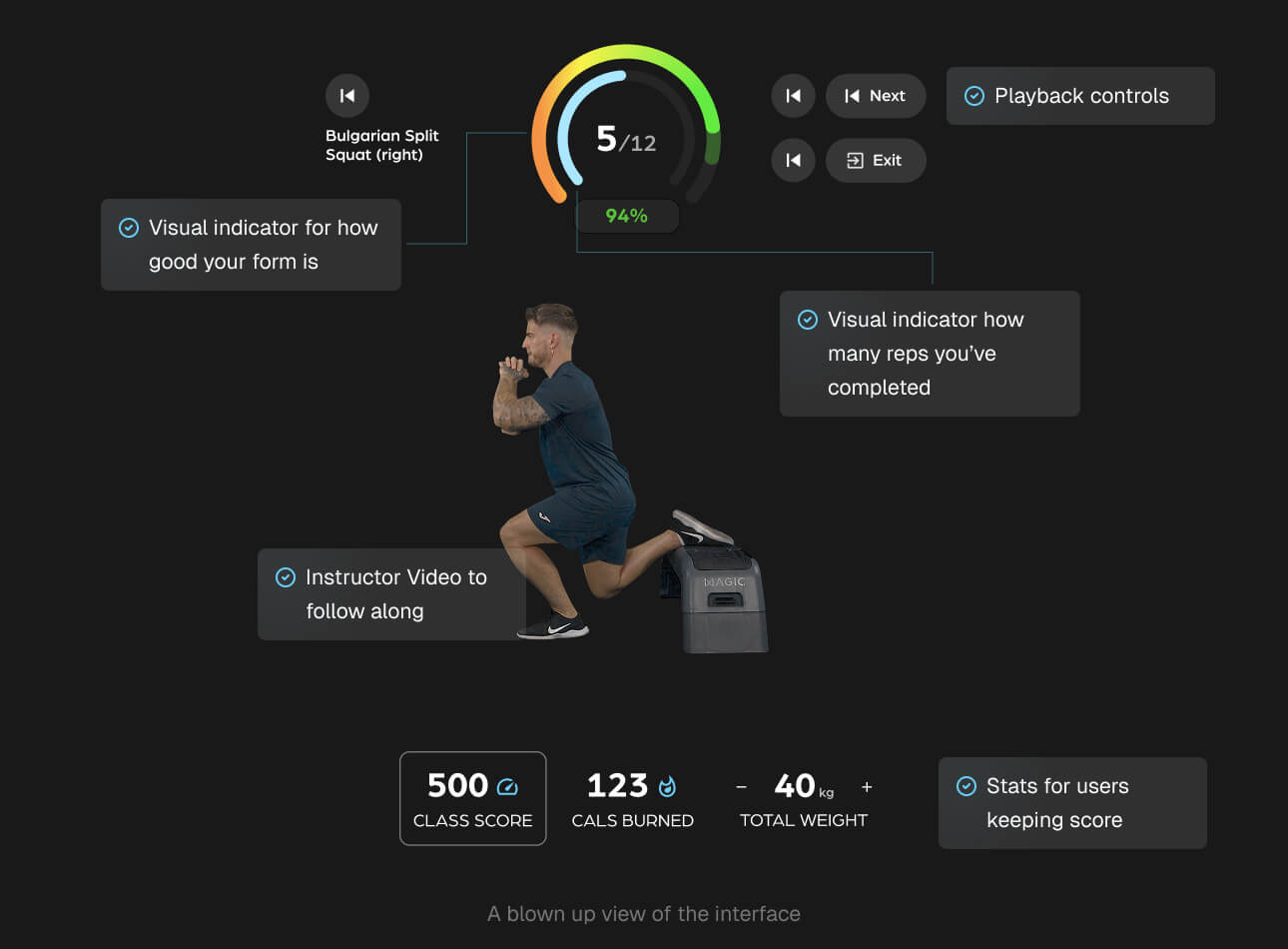Click the round skip-back button beside Next

pyautogui.click(x=794, y=96)
